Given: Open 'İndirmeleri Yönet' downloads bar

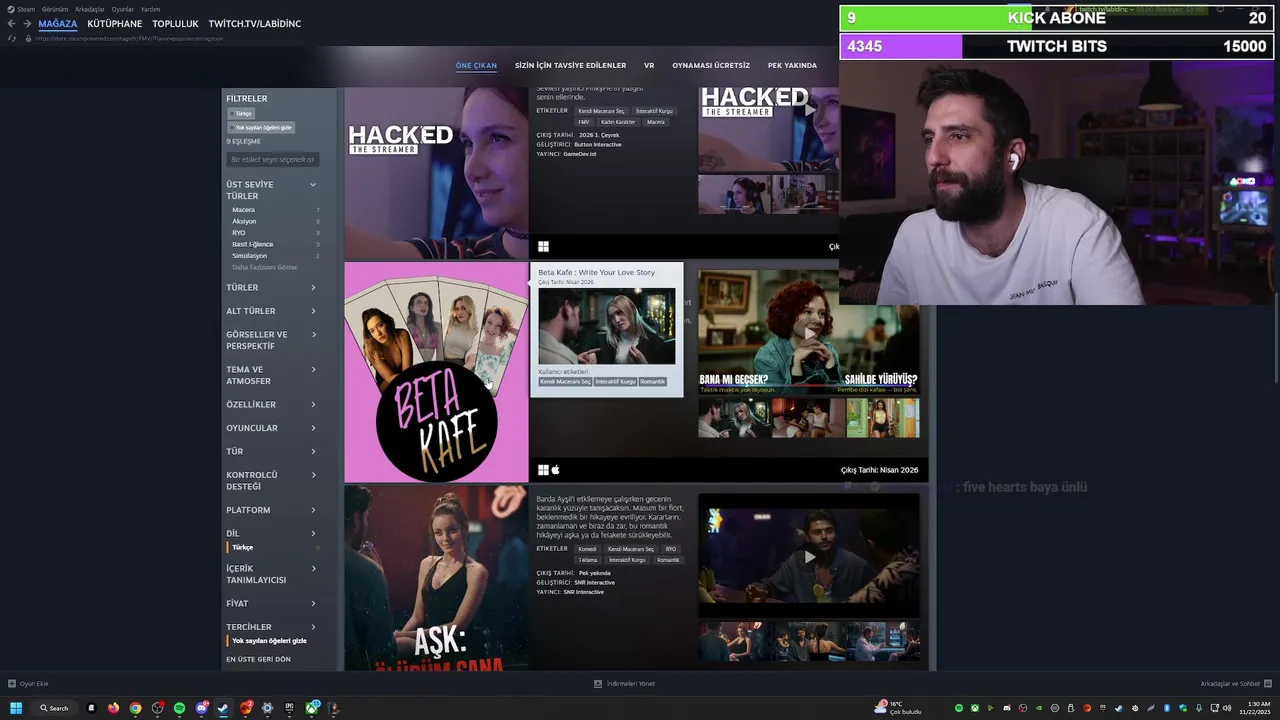Looking at the screenshot, I should tap(624, 683).
